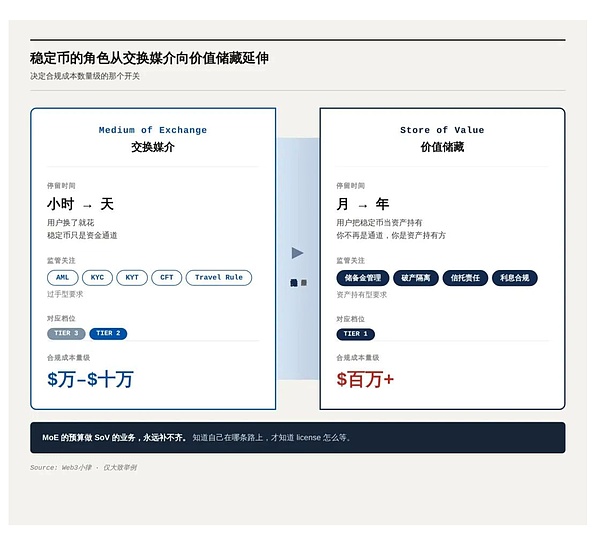Click the KYT pill tag
Viewport: 600px width, 544px height.
pos(131,278)
